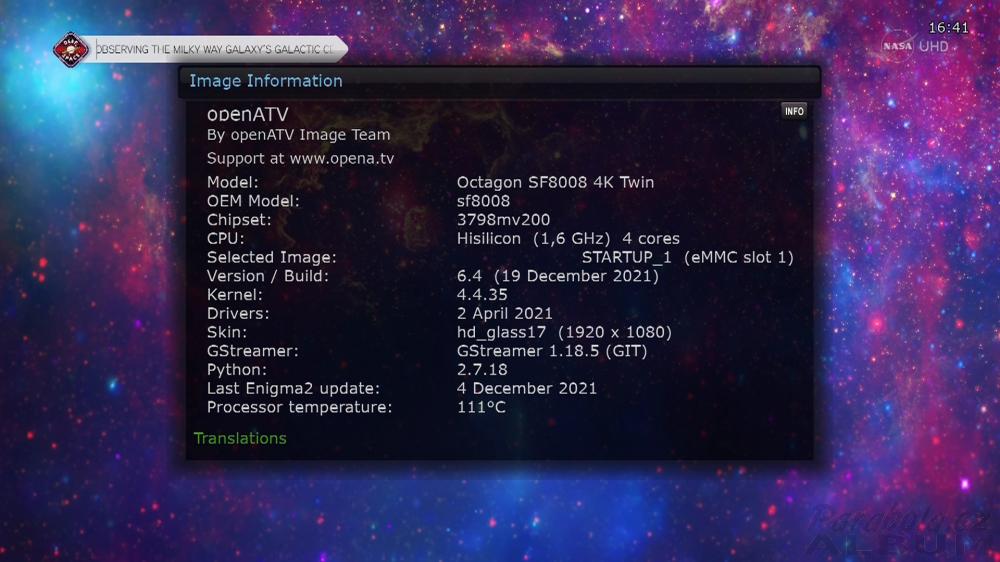Viewport: 1000px width, 562px height.
Task: Select the 'Chipset:' label
Action: [239, 219]
